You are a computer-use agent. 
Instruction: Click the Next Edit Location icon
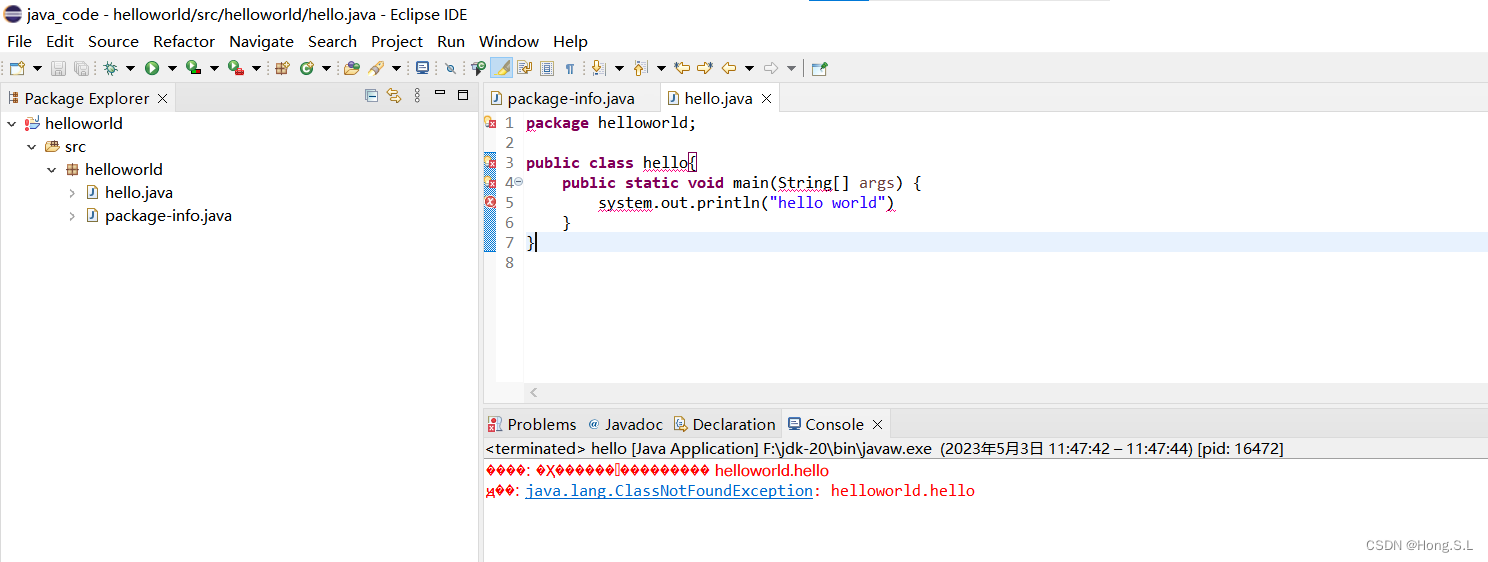[705, 68]
